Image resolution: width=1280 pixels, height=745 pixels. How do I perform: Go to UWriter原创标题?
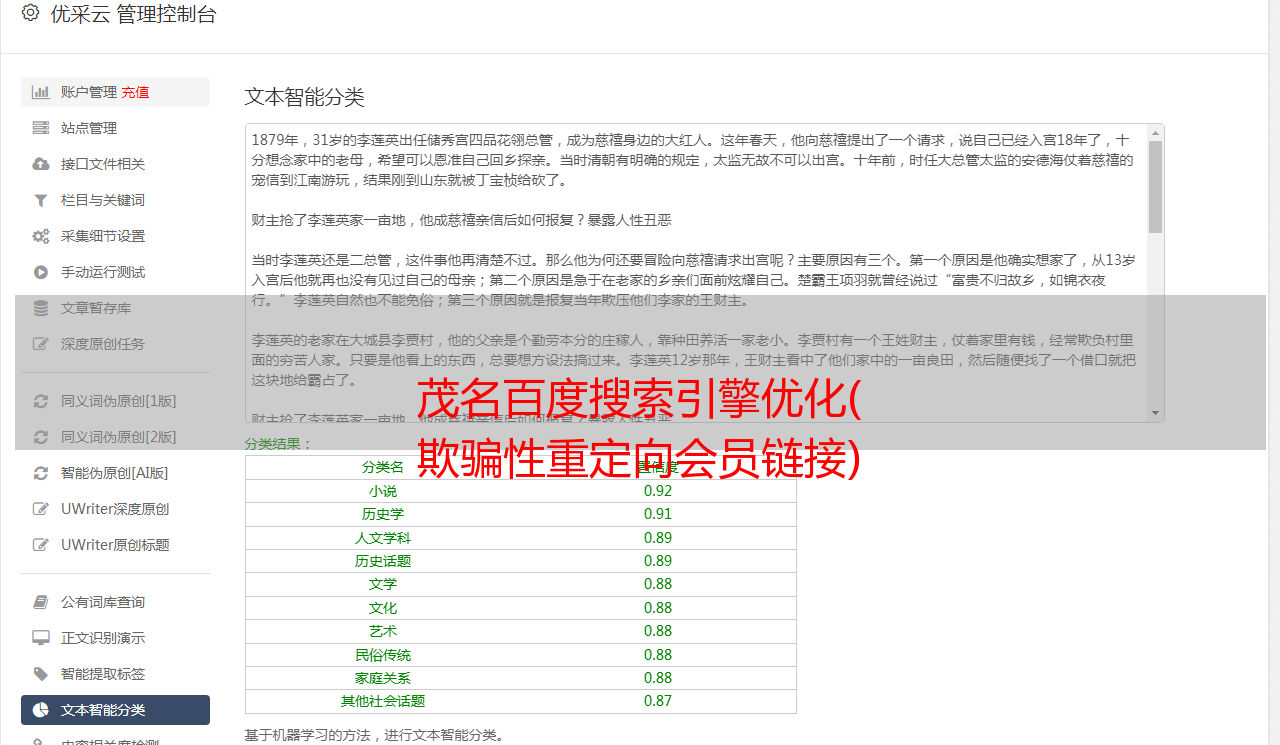(115, 545)
